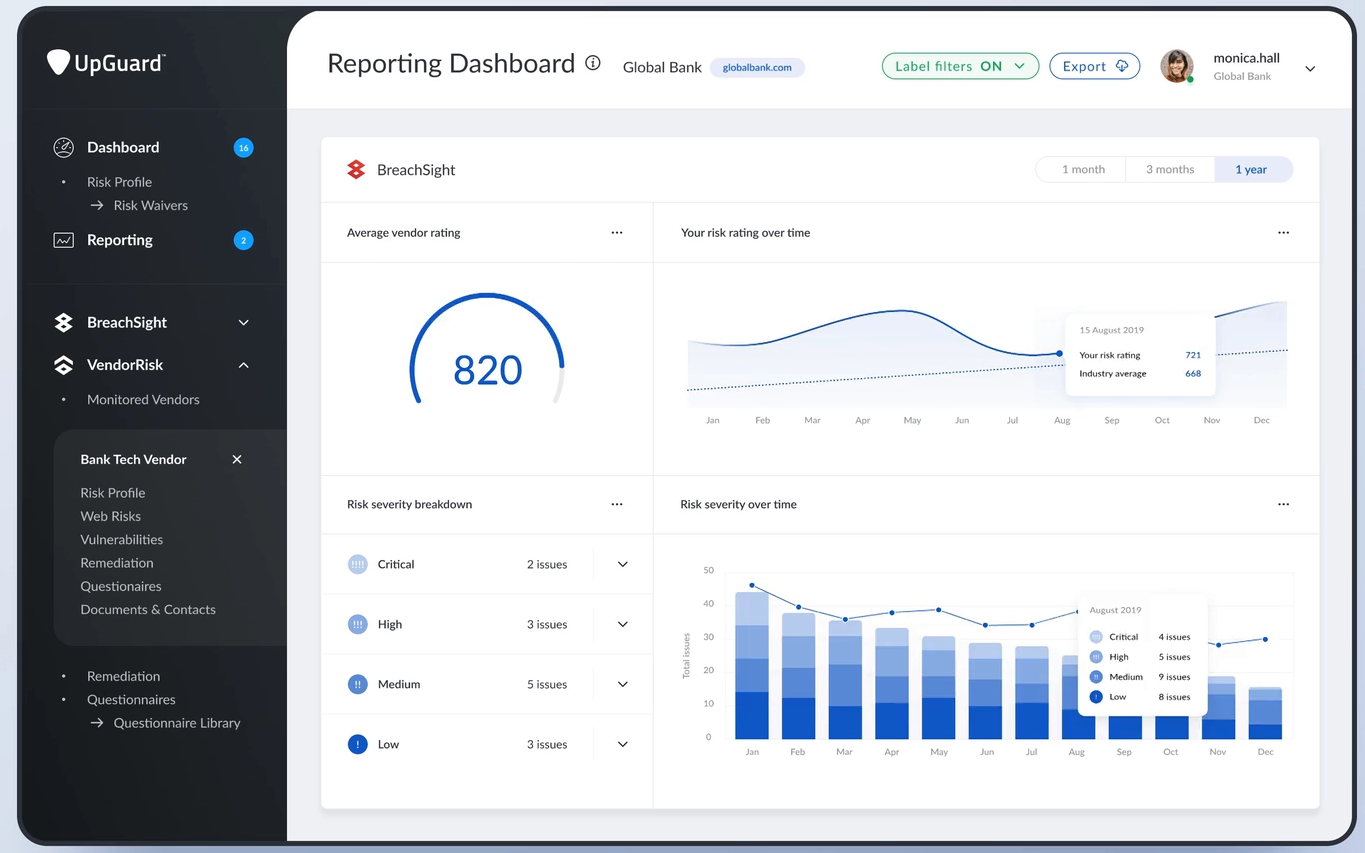The width and height of the screenshot is (1365, 853).
Task: Open Monitored Vendors
Action: [143, 399]
